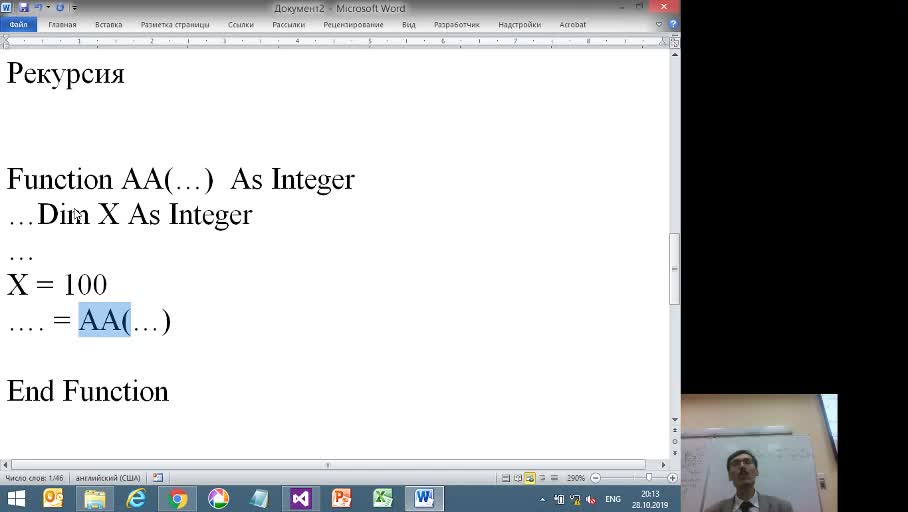Click word count Число слов status entry
The image size is (908, 512).
click(x=34, y=478)
